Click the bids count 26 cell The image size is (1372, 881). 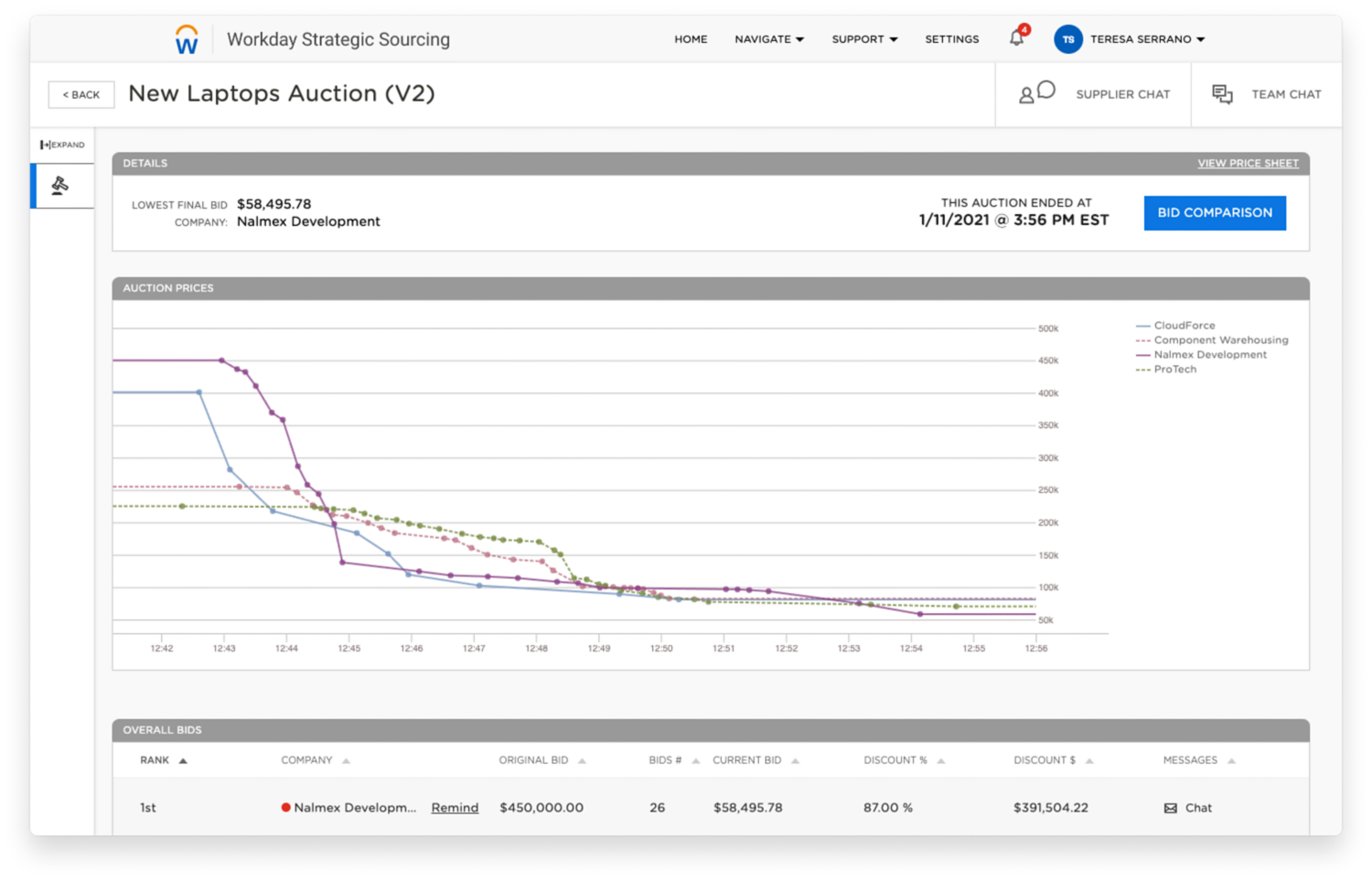[x=657, y=808]
